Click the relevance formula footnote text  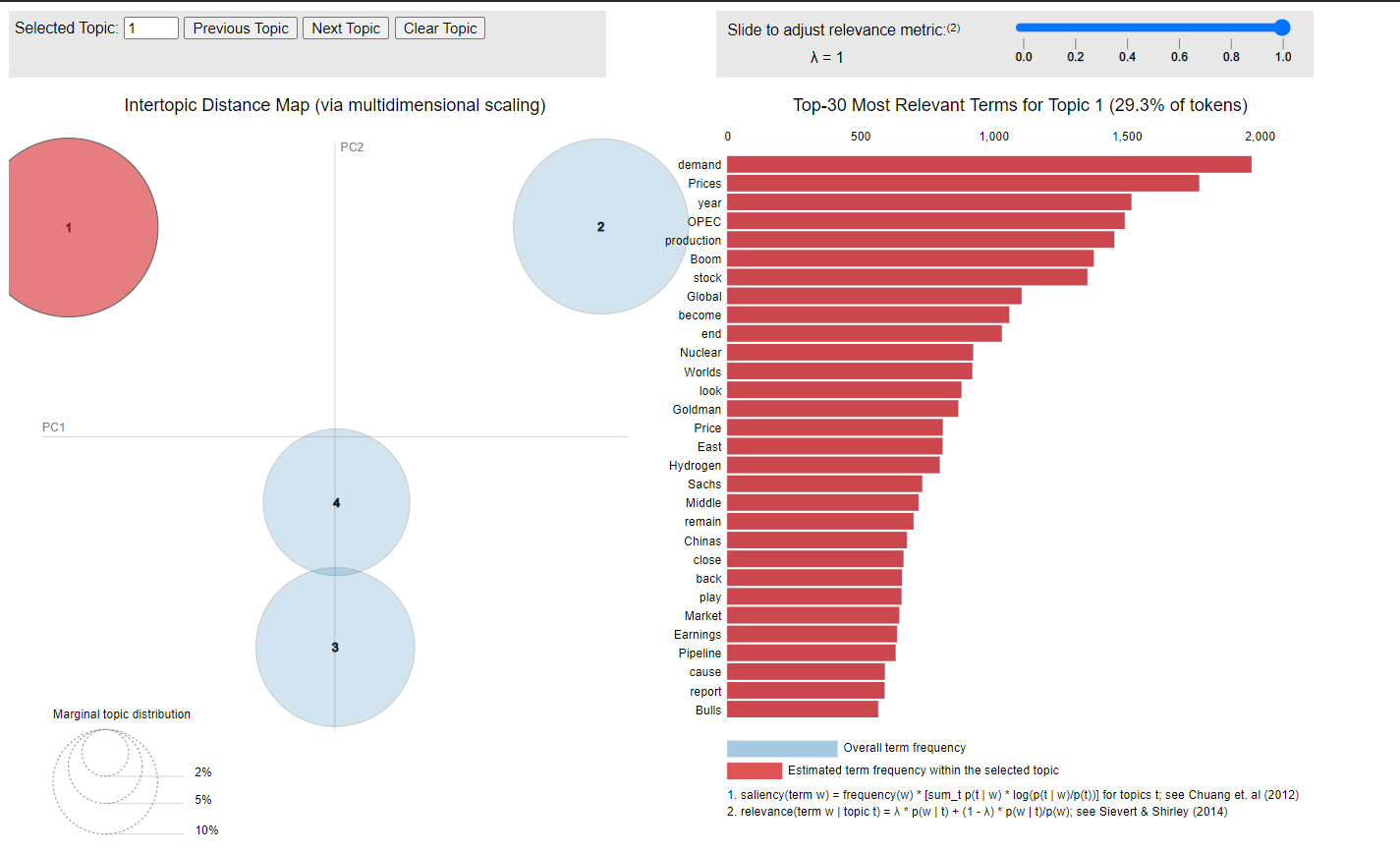(978, 812)
